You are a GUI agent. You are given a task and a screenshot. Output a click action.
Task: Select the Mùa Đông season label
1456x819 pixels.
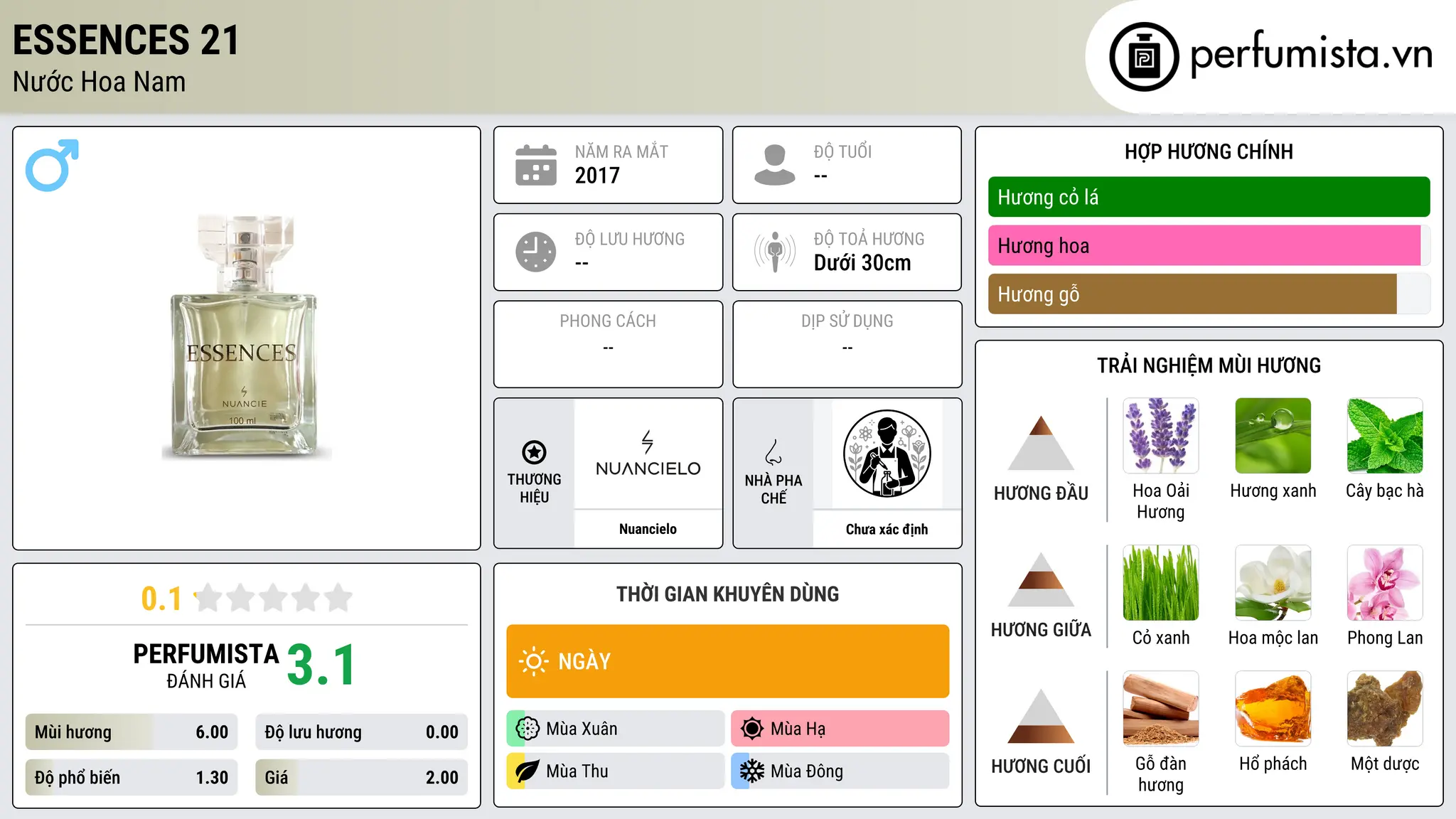(807, 771)
